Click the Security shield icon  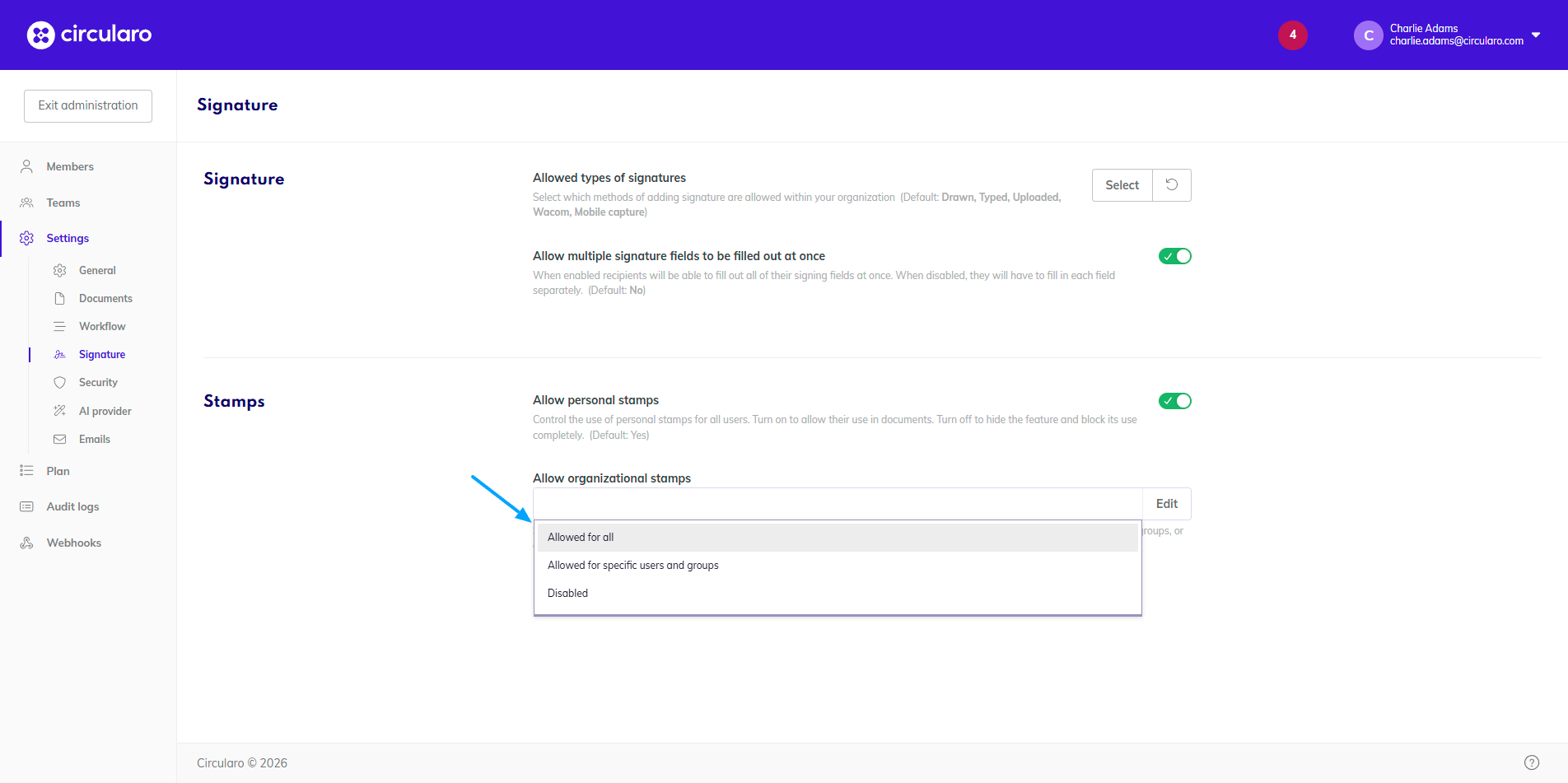[x=59, y=382]
